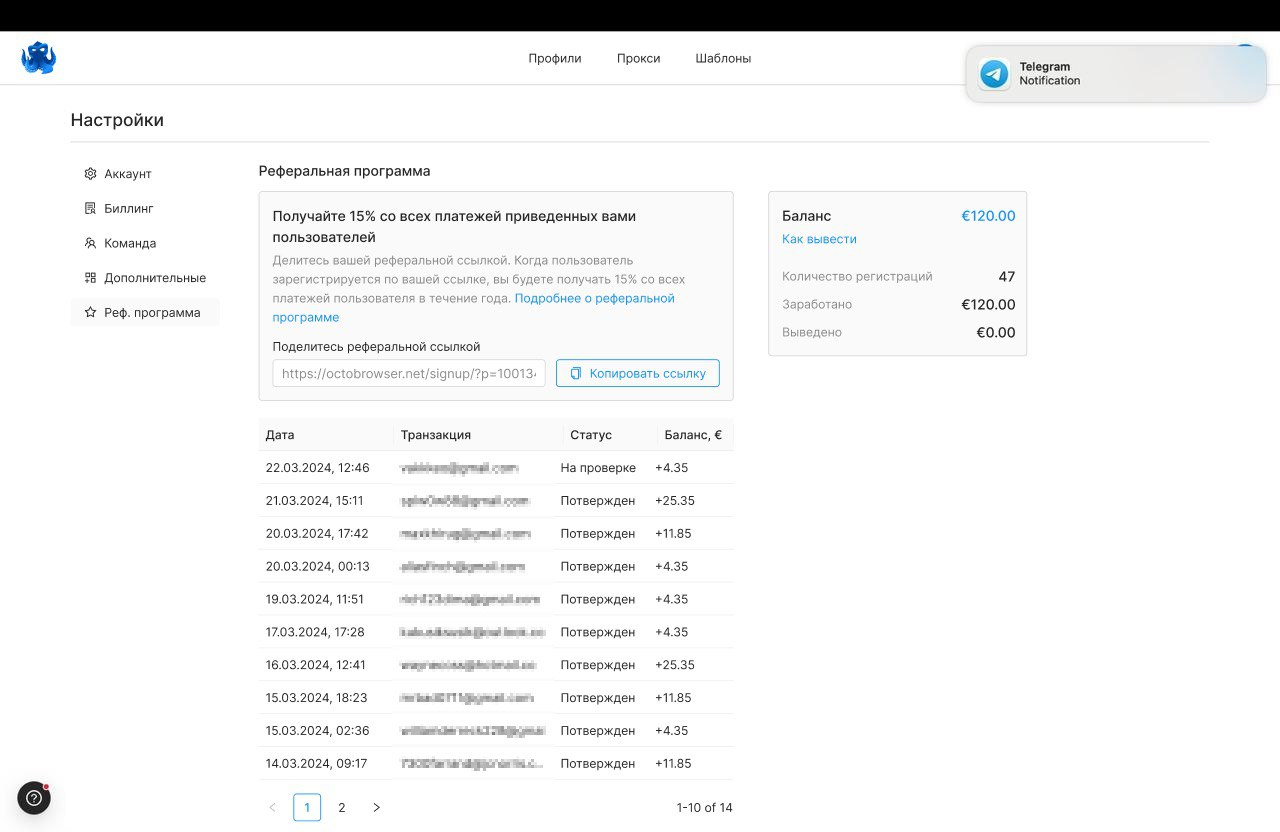Screen dimensions: 1280x832
Task: Go to next page arrow
Action: coord(376,807)
